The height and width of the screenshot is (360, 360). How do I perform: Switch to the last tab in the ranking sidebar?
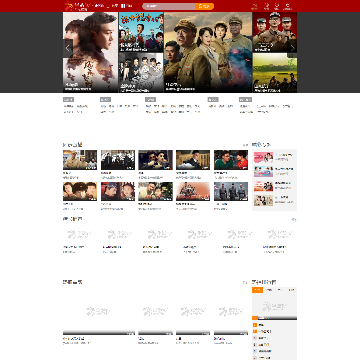pos(291,290)
